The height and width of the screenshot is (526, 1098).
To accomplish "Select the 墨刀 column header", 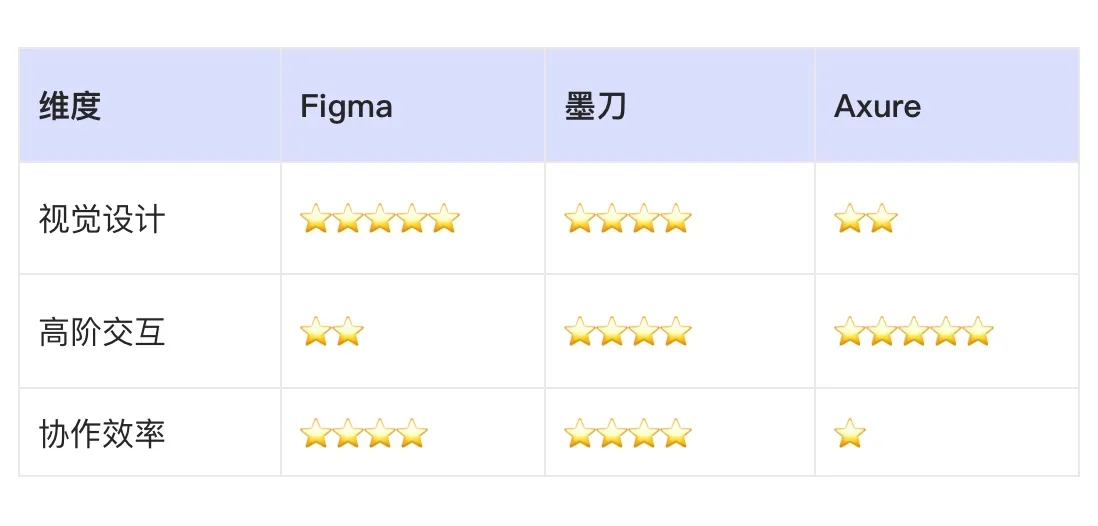I will pyautogui.click(x=595, y=106).
